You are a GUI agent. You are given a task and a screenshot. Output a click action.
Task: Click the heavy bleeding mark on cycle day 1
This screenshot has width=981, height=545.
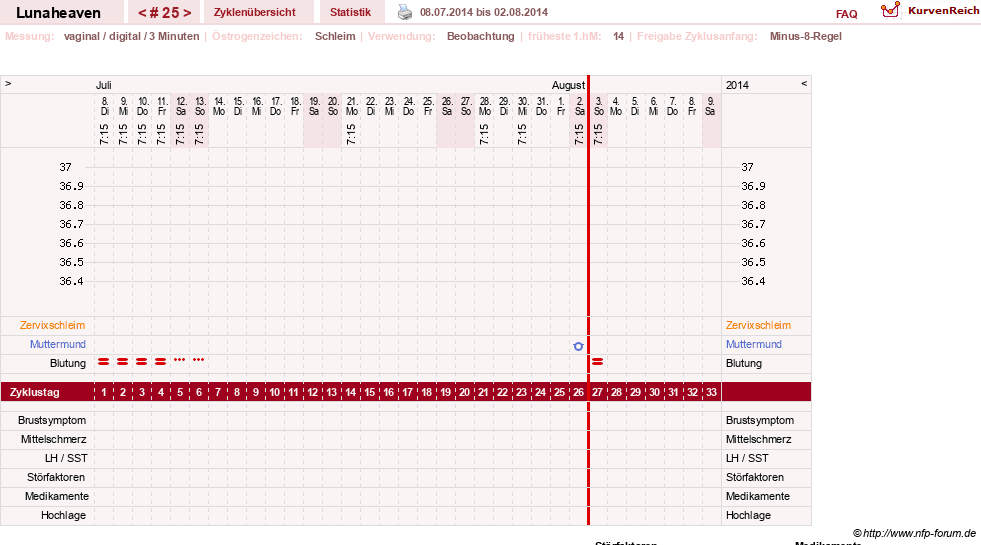(104, 362)
